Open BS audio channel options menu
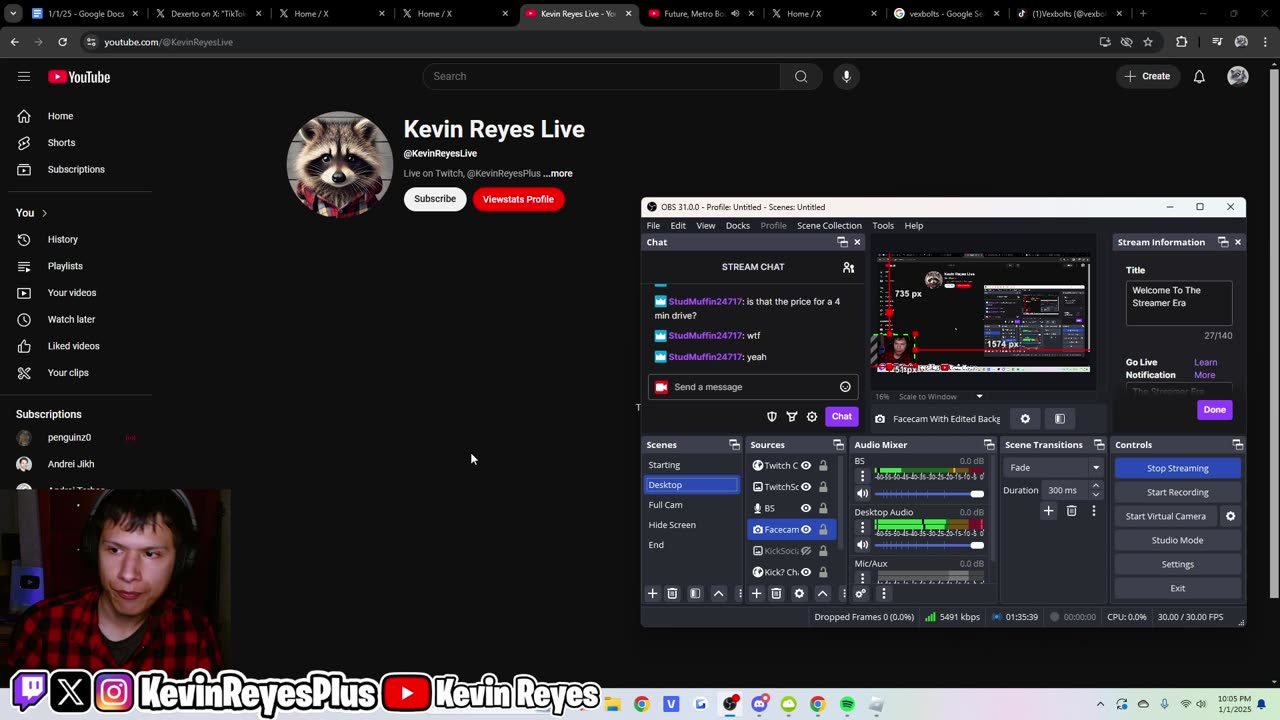 coord(862,476)
